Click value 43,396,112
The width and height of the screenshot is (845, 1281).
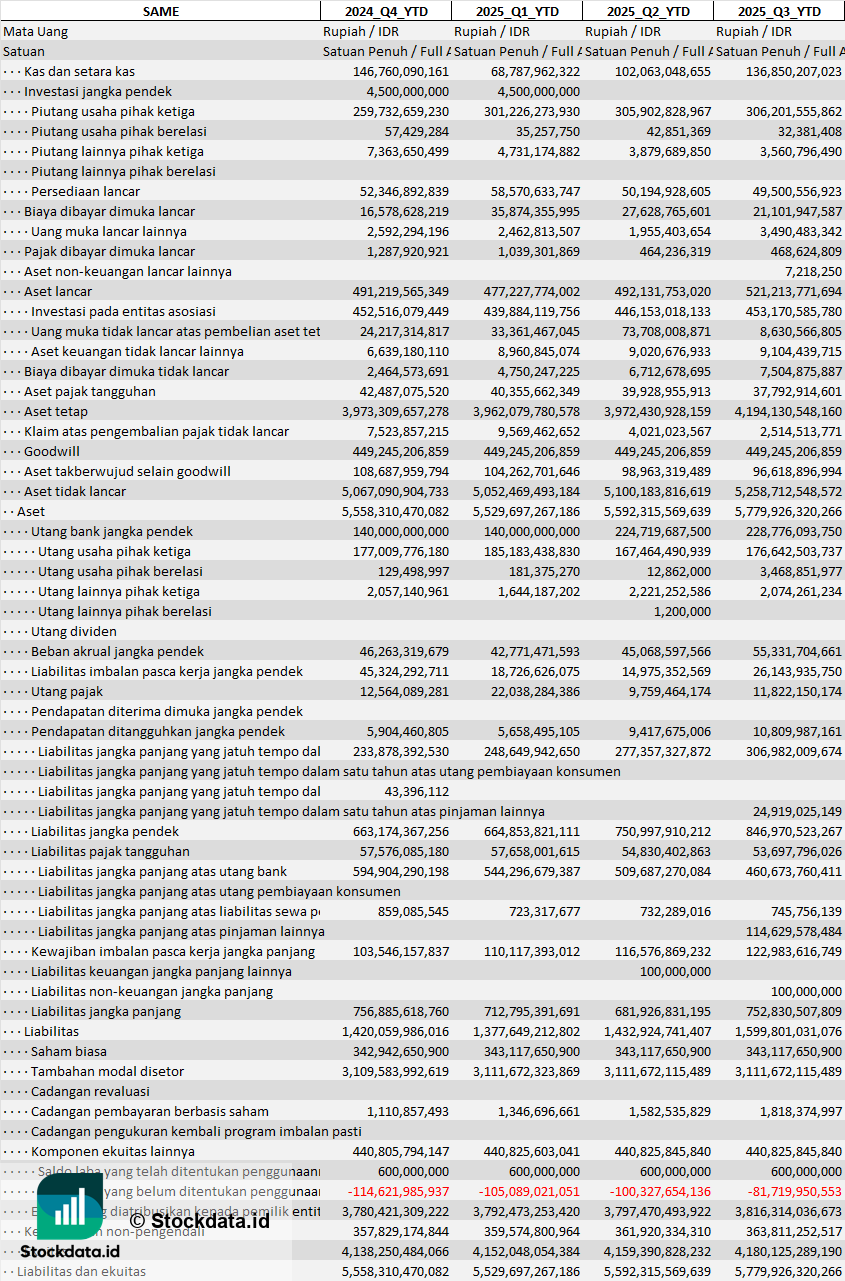[x=417, y=791]
